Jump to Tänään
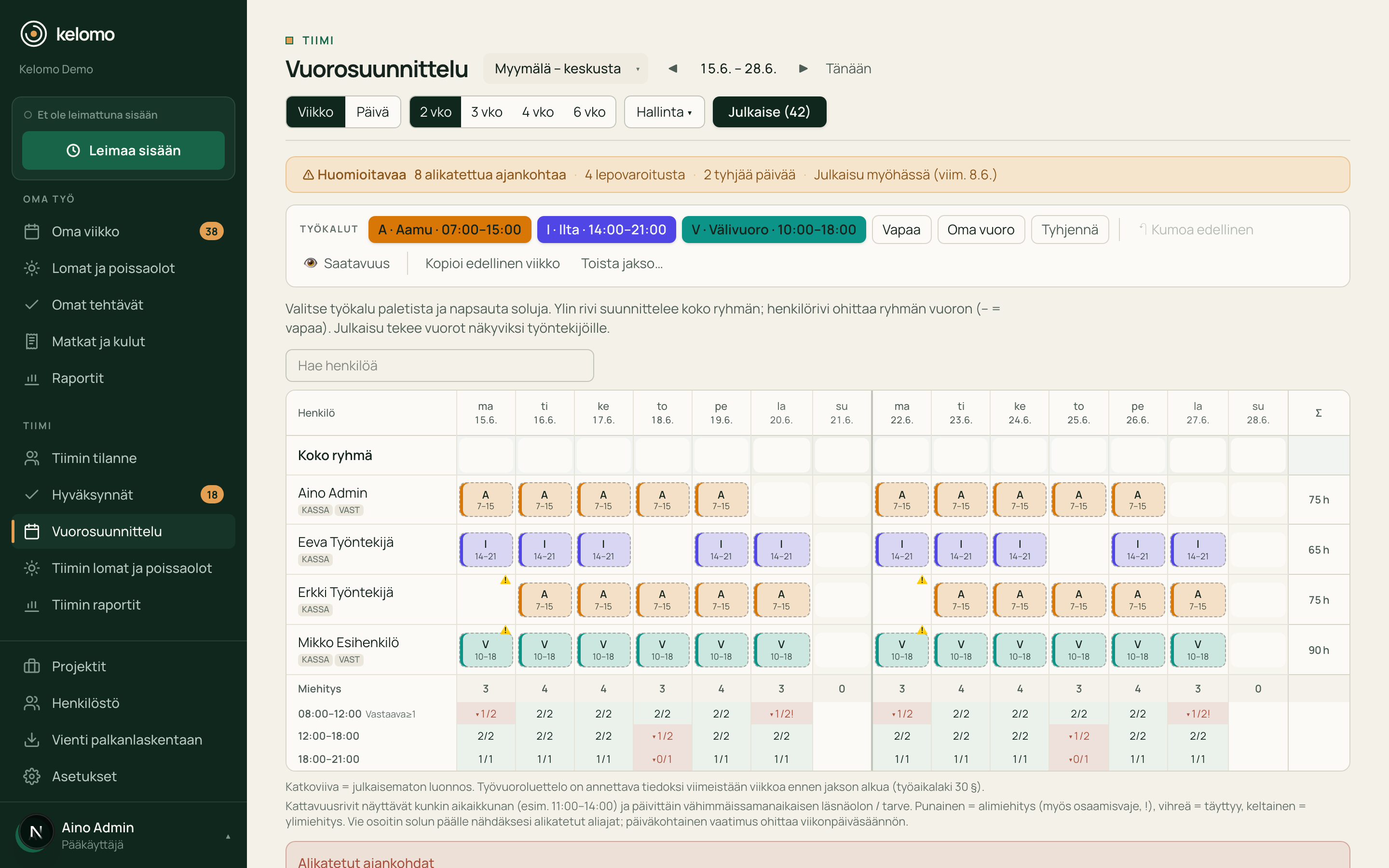The height and width of the screenshot is (868, 1389). tap(848, 69)
